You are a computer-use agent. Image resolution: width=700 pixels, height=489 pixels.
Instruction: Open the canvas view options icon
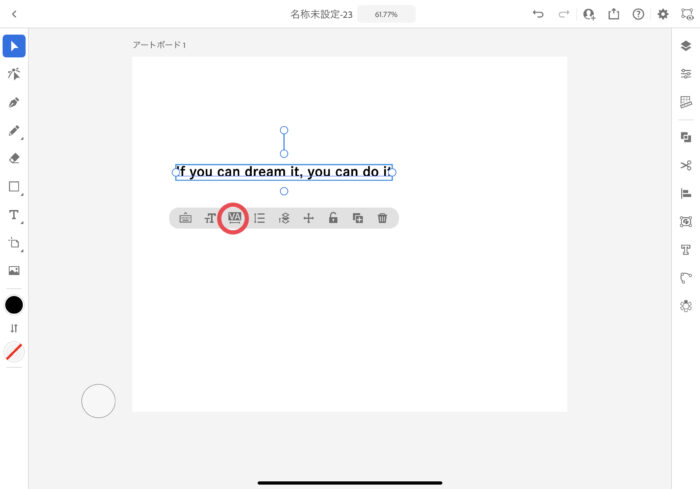click(687, 14)
